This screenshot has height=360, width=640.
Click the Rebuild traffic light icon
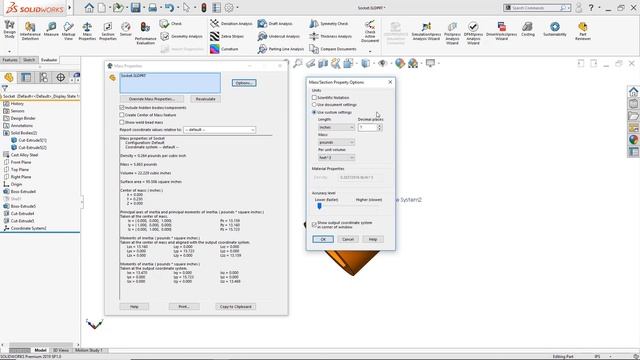(x=204, y=8)
